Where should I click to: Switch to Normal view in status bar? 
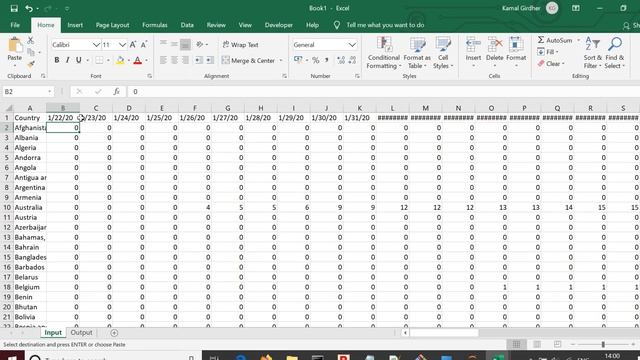click(x=516, y=344)
